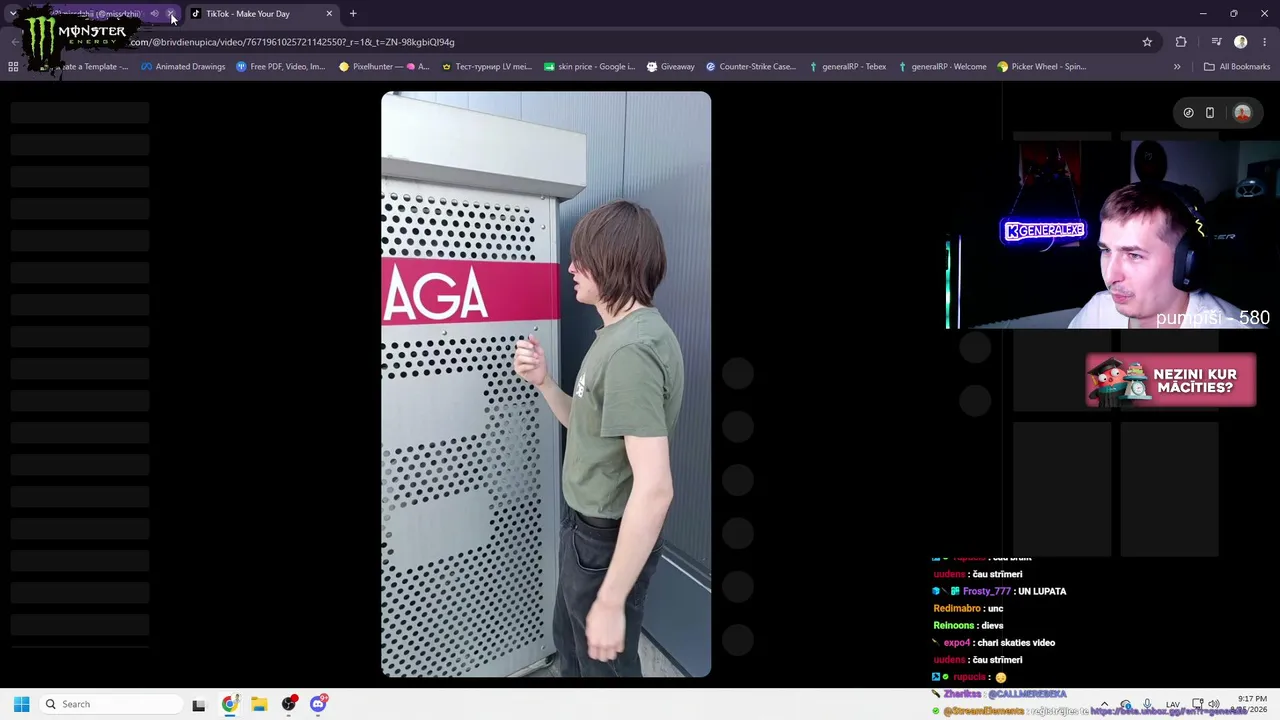Open the LAV language indicator

(x=1173, y=705)
